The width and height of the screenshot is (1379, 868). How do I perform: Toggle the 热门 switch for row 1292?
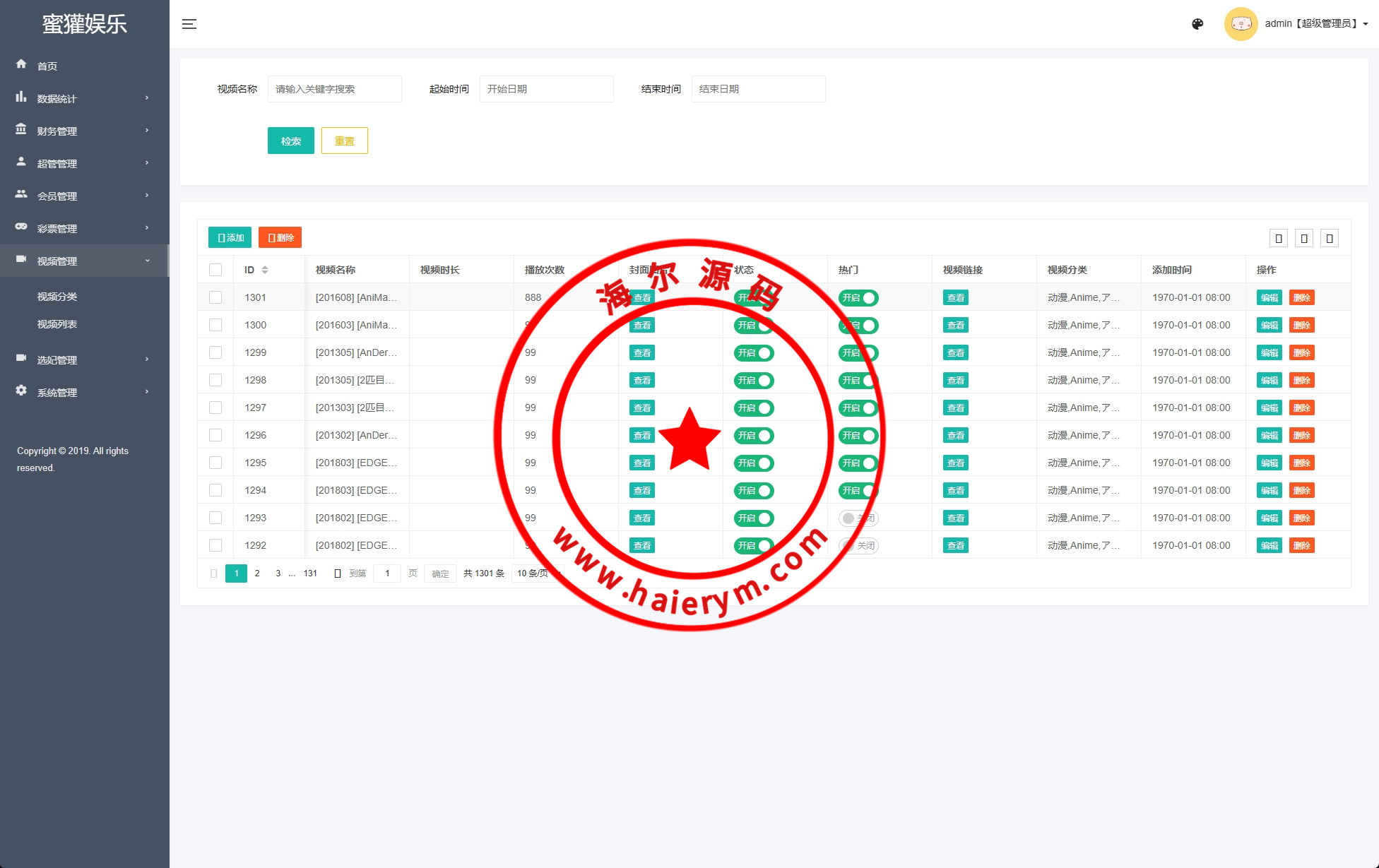pyautogui.click(x=858, y=545)
